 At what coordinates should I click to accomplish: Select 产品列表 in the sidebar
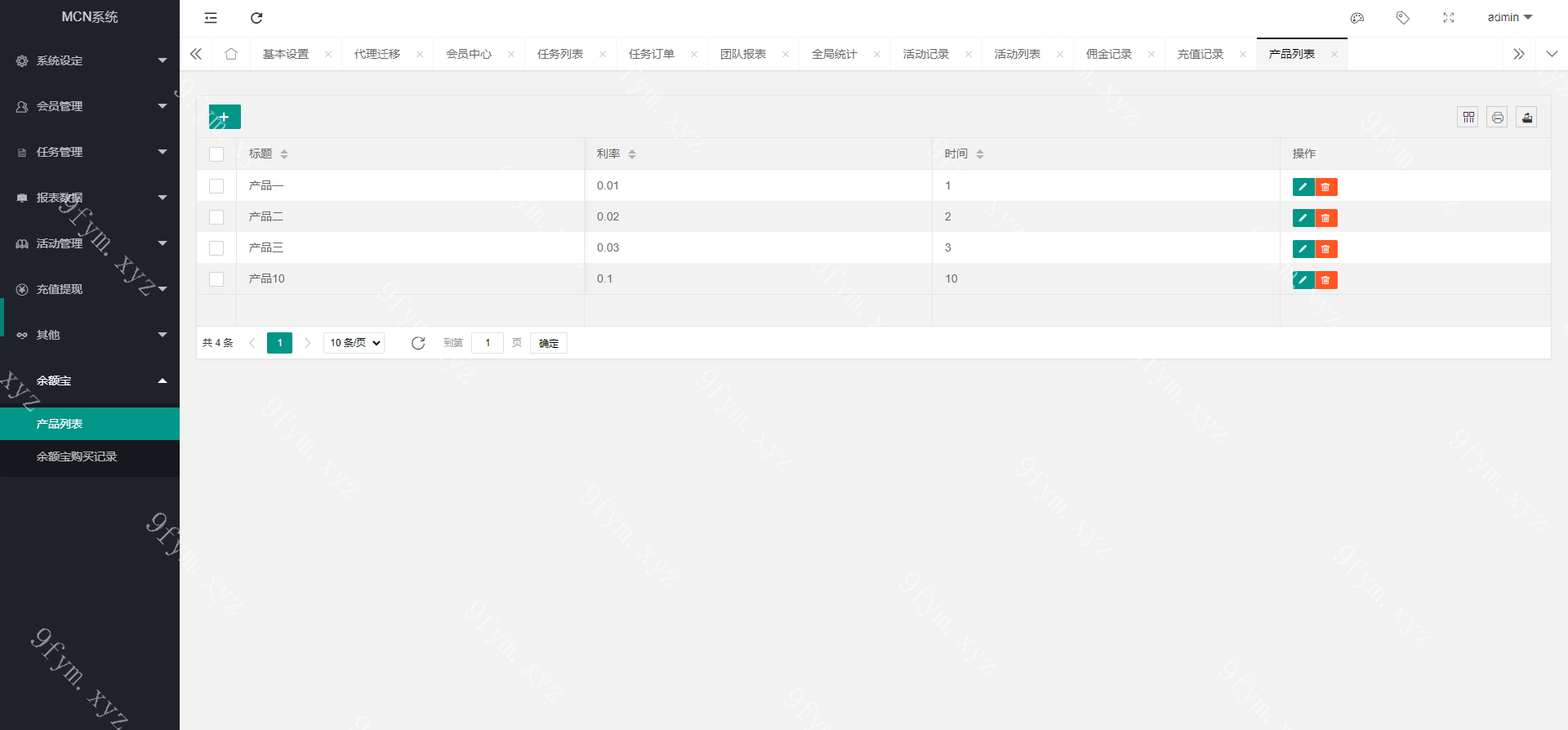coord(90,424)
